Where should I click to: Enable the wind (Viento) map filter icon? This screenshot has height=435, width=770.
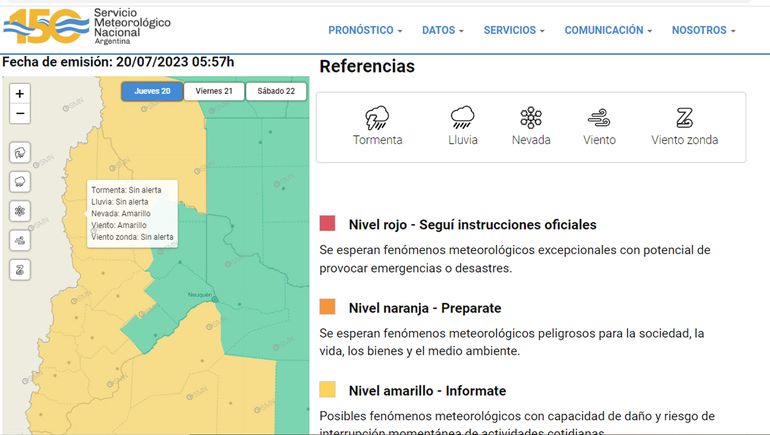[x=20, y=240]
